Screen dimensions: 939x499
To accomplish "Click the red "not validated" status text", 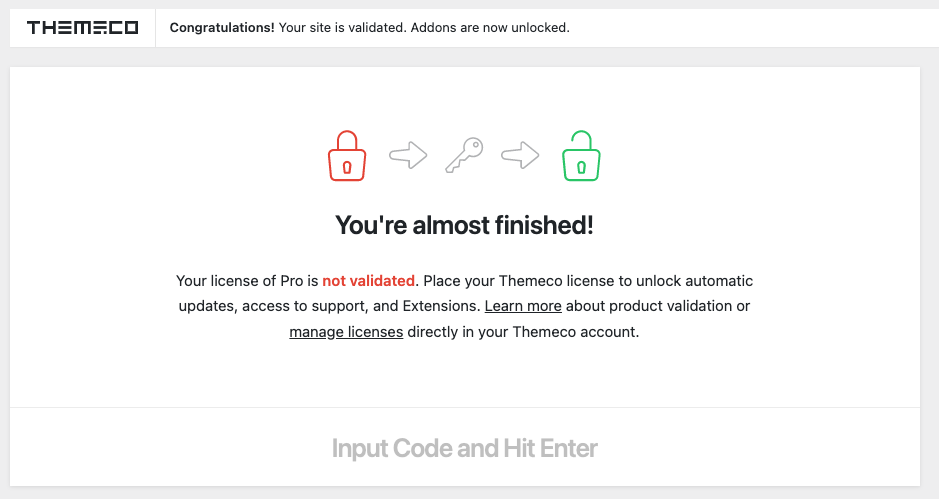I will (368, 281).
